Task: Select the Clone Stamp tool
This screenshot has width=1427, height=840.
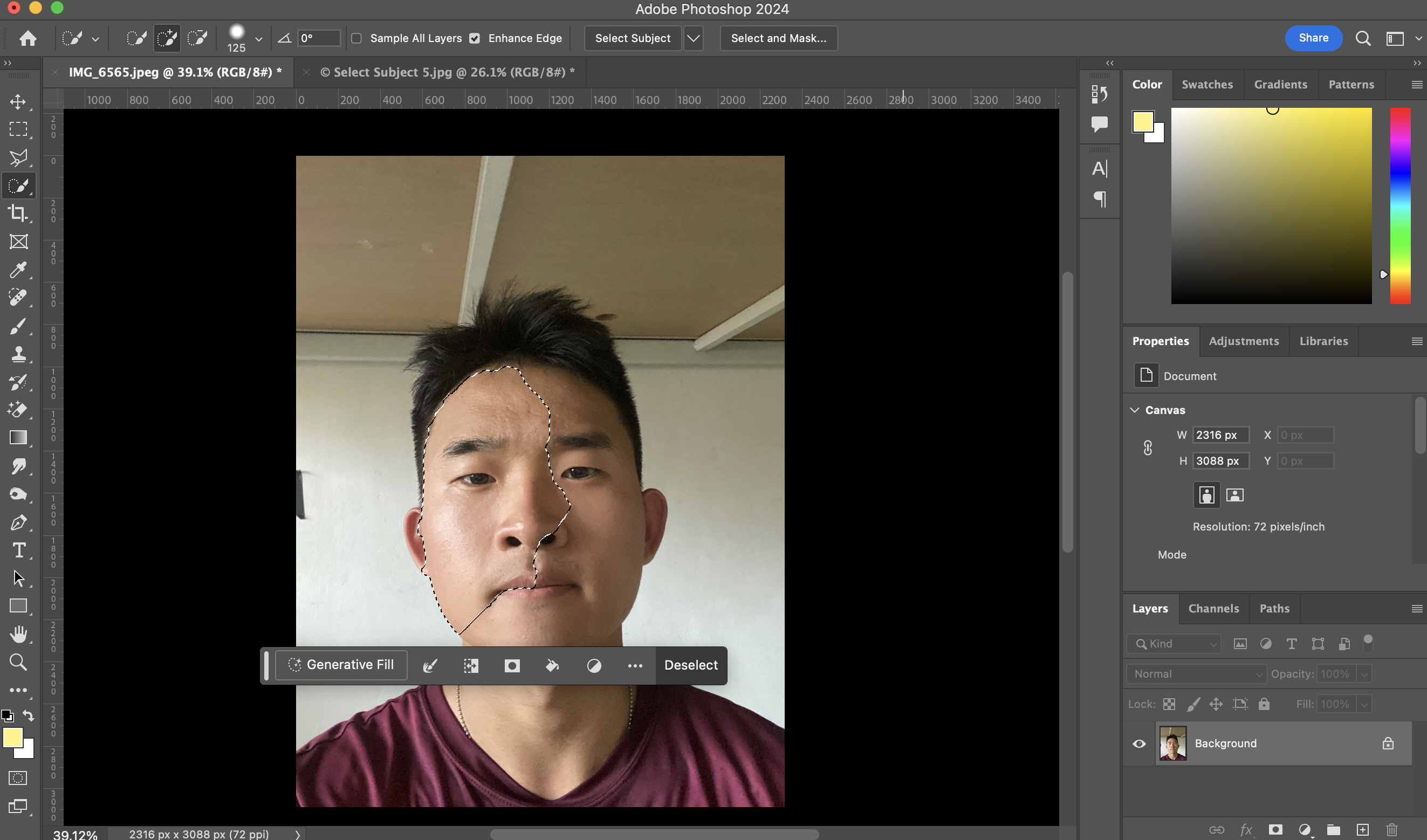Action: pos(18,354)
